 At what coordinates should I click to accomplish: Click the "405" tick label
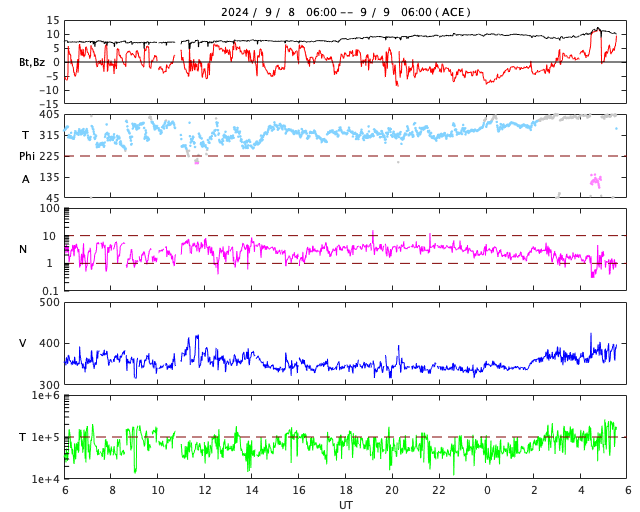pyautogui.click(x=49, y=115)
